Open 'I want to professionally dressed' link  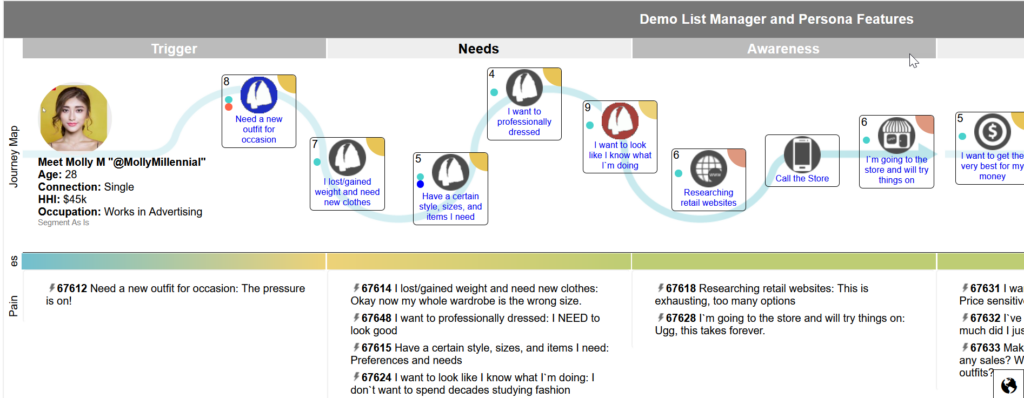(524, 122)
